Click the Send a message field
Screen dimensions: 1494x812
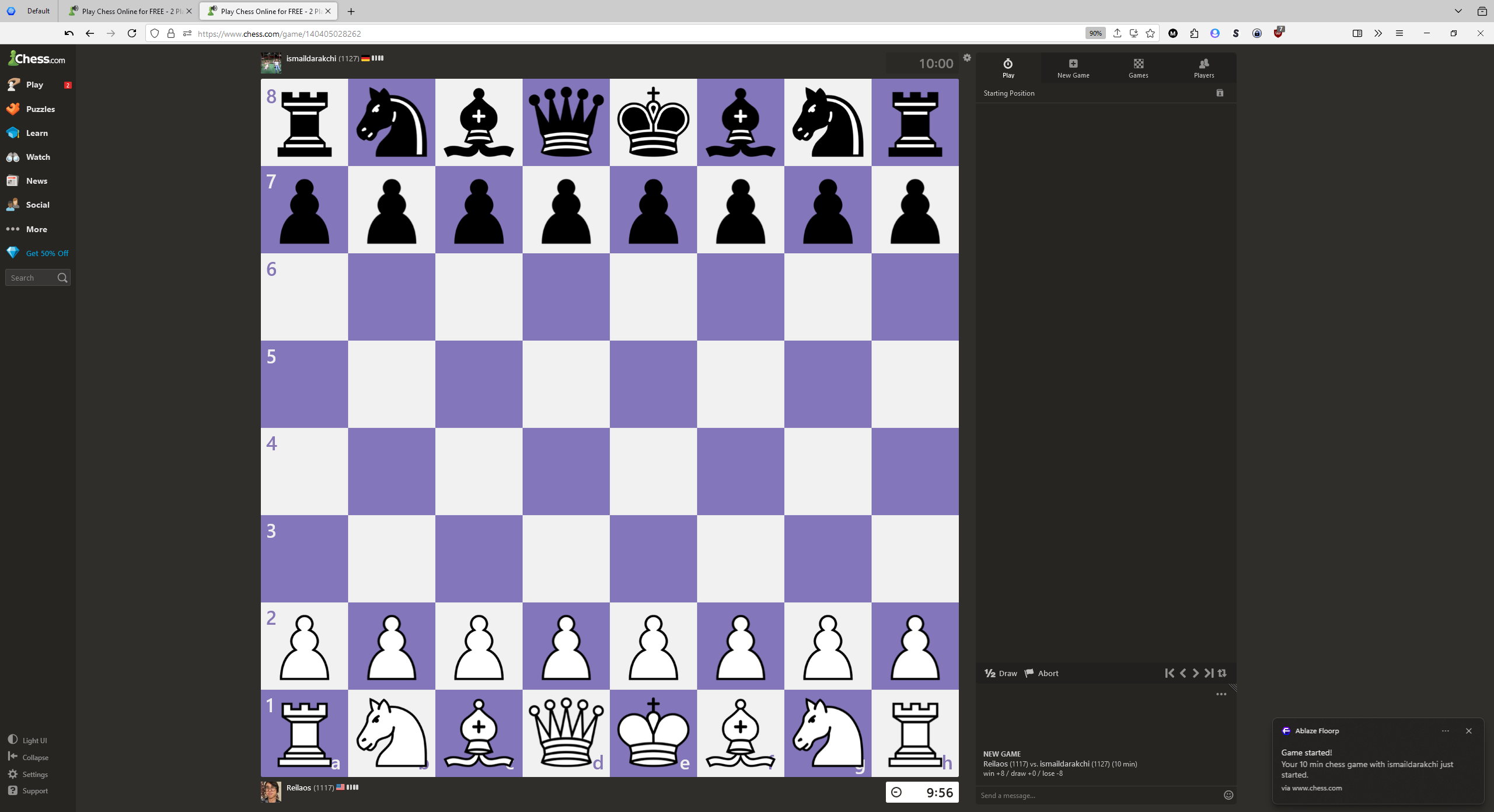(1099, 795)
